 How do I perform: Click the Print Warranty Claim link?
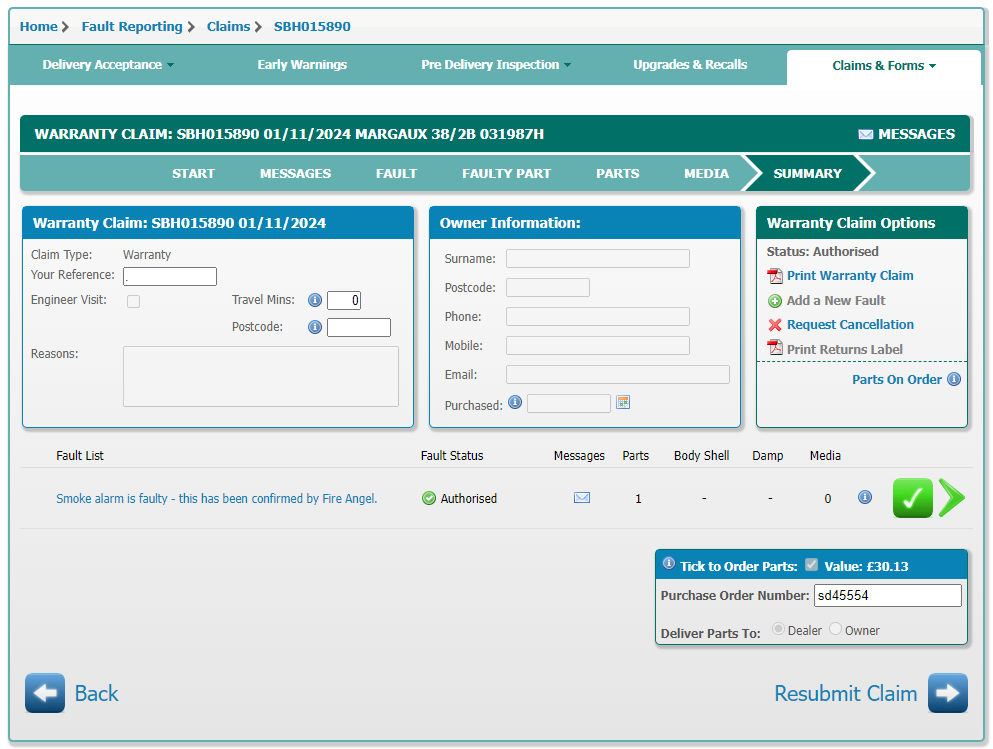point(850,276)
